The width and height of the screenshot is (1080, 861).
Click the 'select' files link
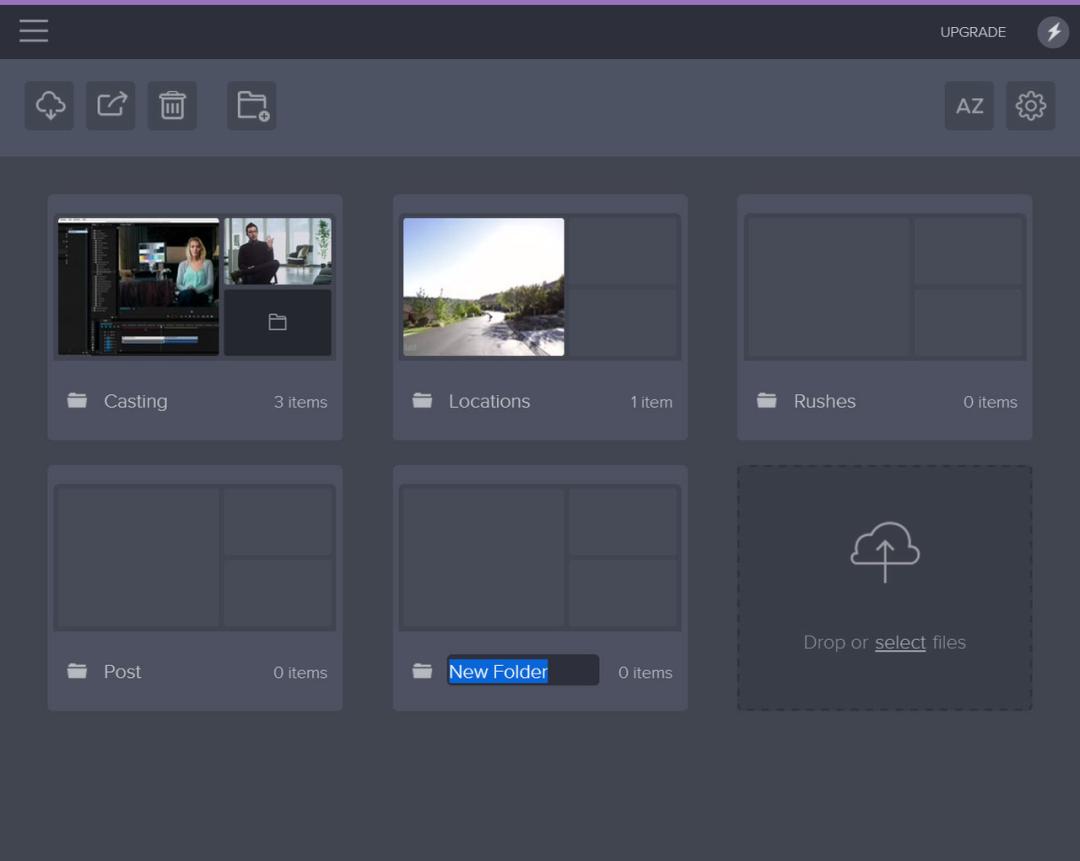point(900,643)
